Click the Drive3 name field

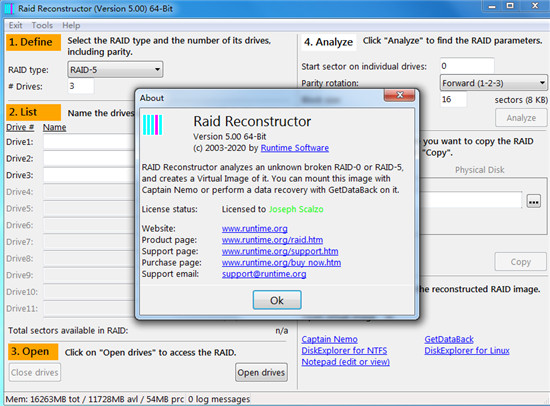pos(89,175)
